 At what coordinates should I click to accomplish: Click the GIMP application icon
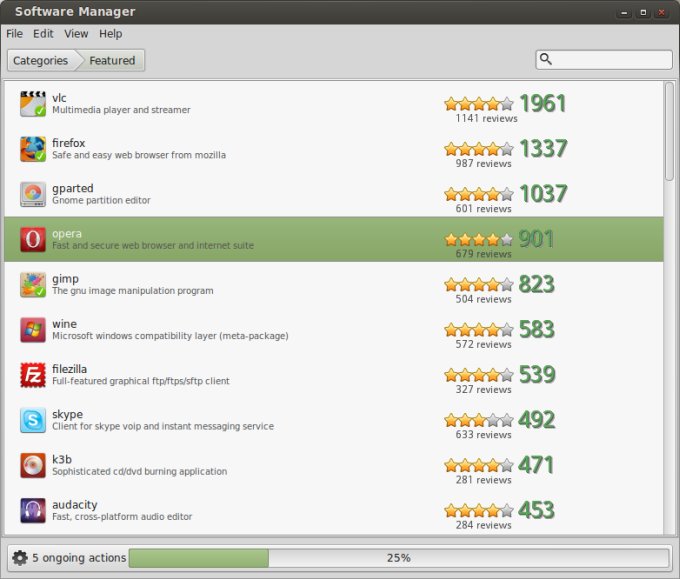(x=33, y=284)
